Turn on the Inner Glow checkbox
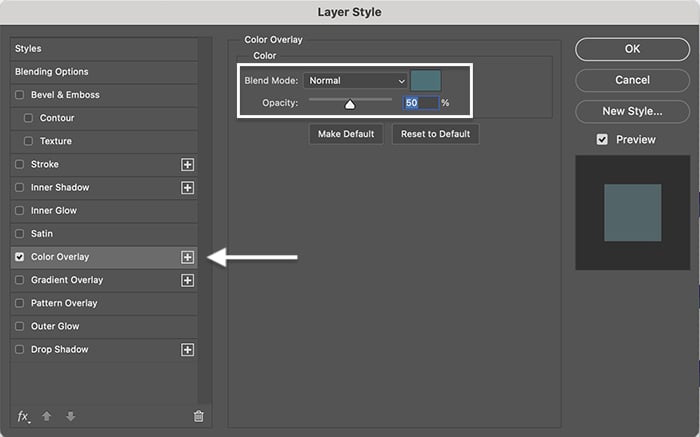This screenshot has height=437, width=700. pyautogui.click(x=20, y=210)
